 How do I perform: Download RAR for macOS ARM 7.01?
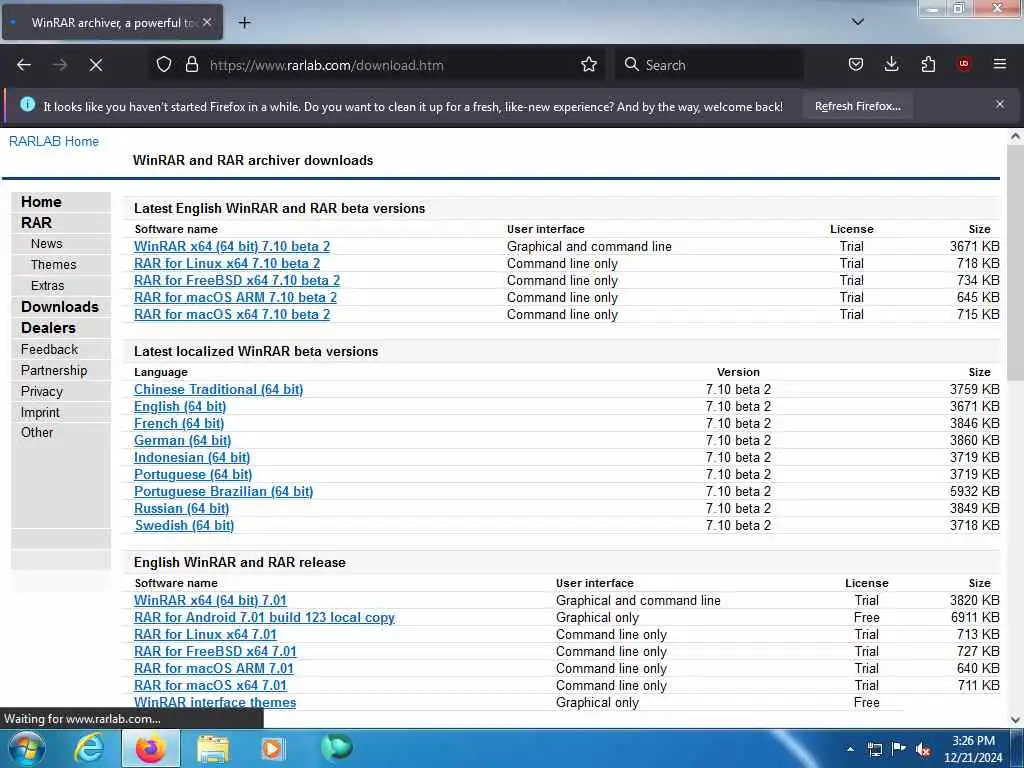(214, 668)
